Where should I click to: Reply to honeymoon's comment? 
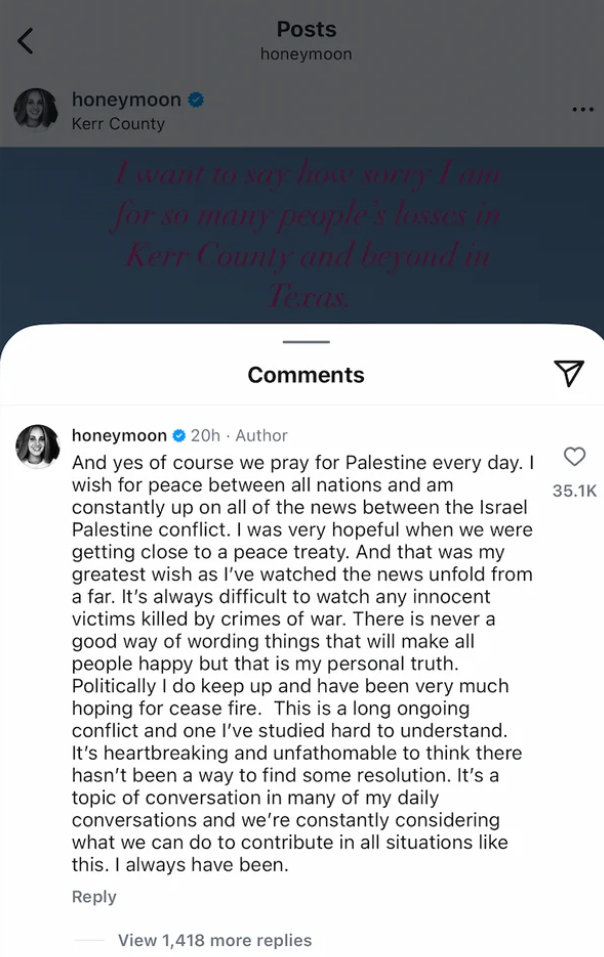pyautogui.click(x=94, y=897)
